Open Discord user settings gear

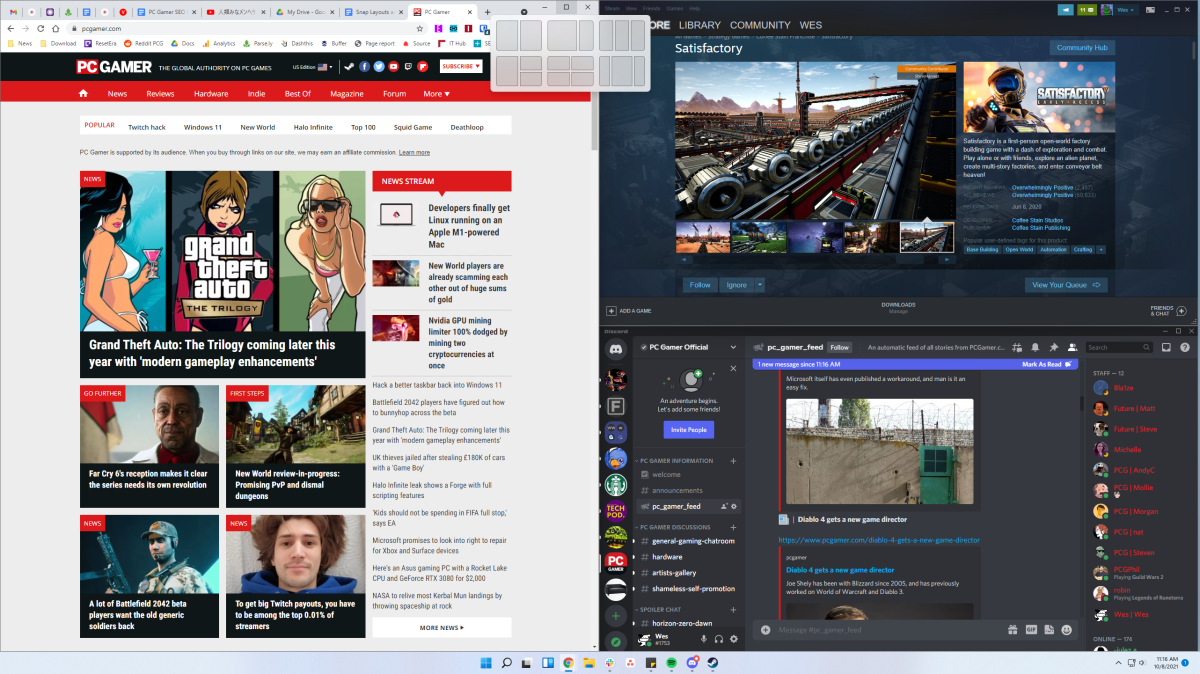coord(734,639)
